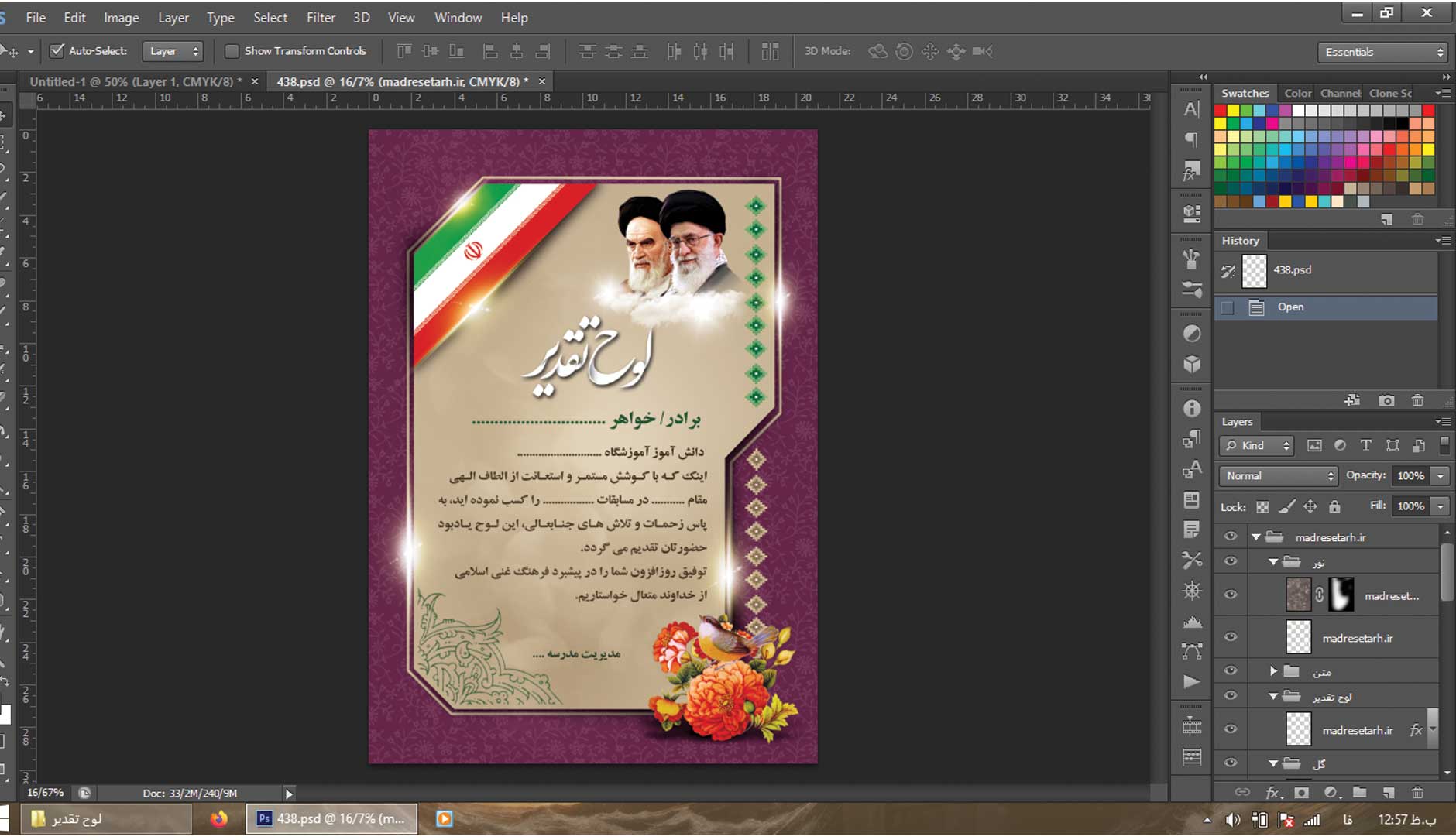
Task: Click the auto-align layers icon
Action: 770,51
